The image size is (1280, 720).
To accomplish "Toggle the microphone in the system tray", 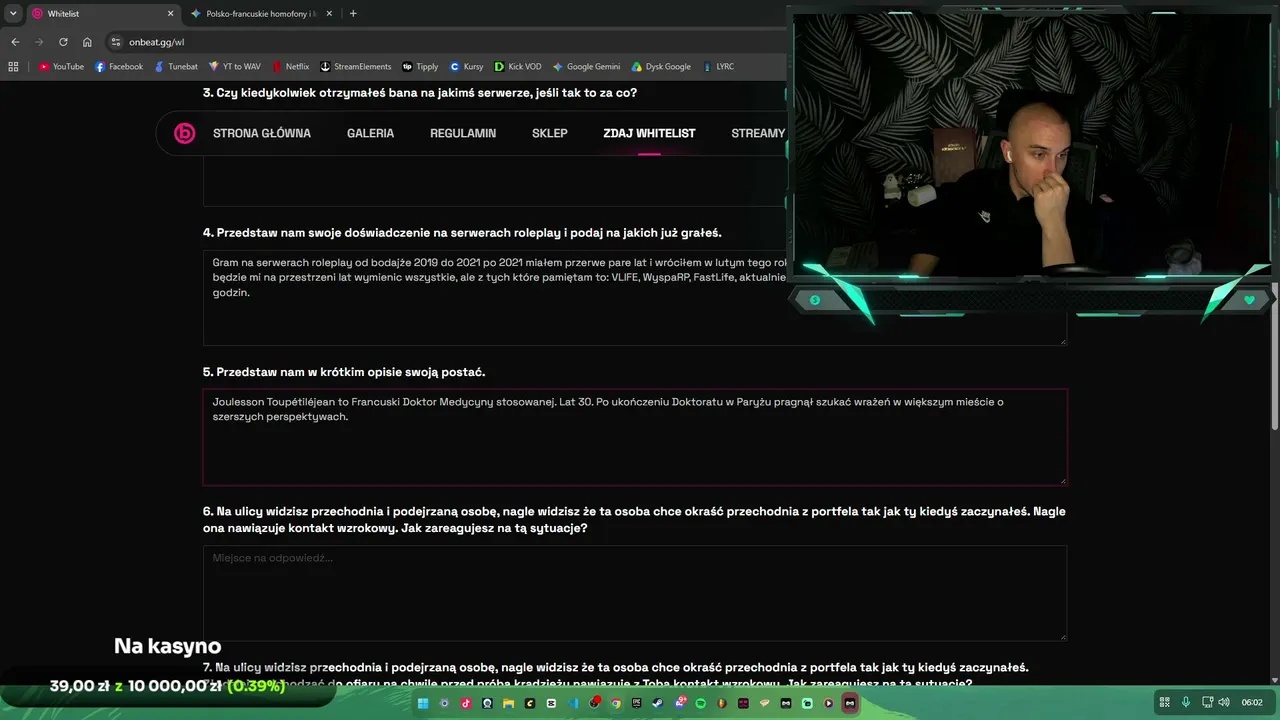I will click(1186, 702).
